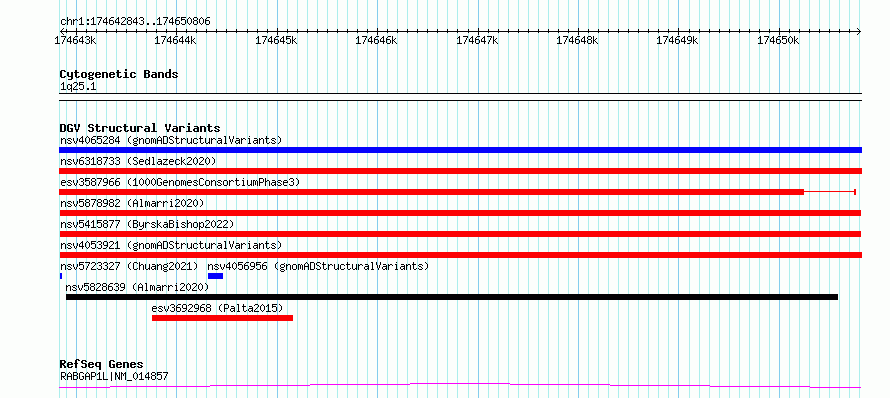Click the black nsv5828639 variant bar
This screenshot has width=890, height=398.
coord(452,297)
